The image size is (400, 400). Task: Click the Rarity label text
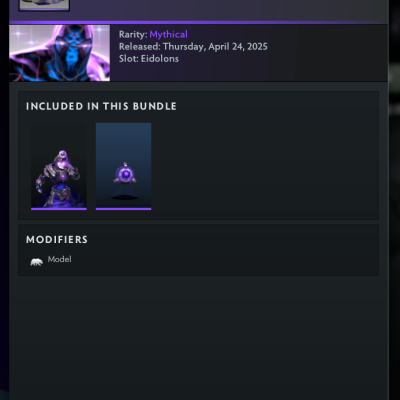(x=133, y=34)
